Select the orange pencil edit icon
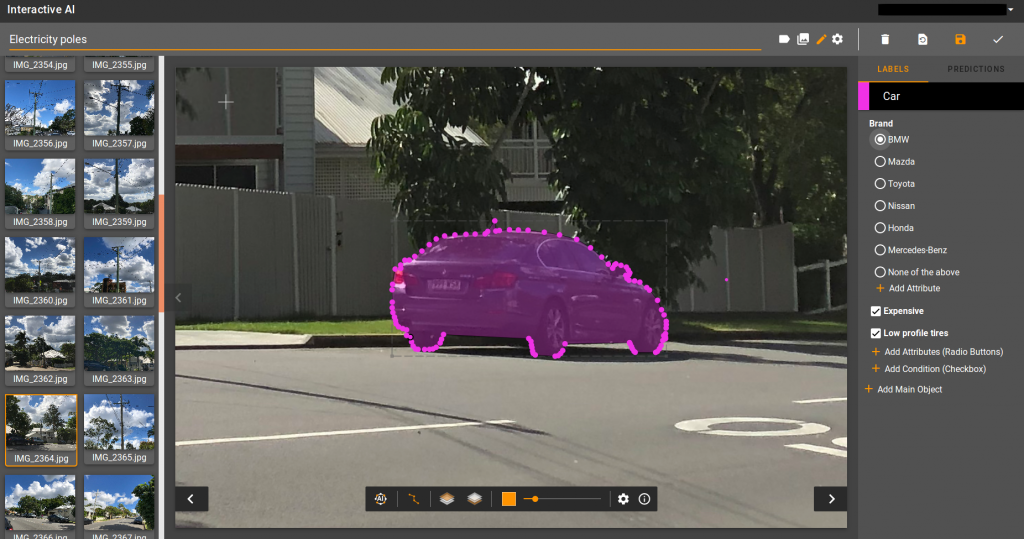 (x=821, y=39)
